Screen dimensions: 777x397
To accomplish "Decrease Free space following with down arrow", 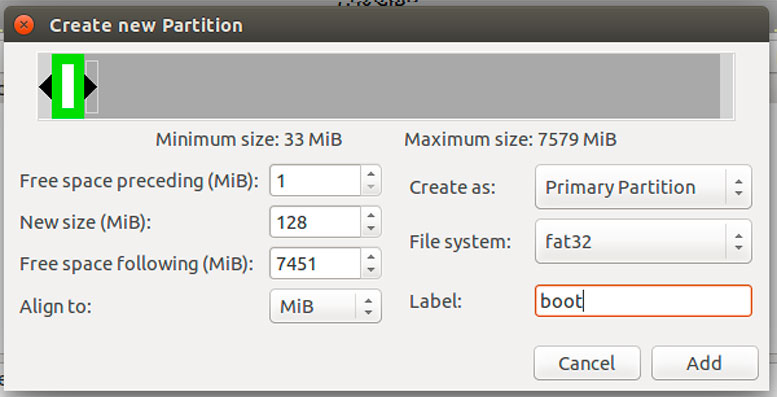I will pos(371,270).
